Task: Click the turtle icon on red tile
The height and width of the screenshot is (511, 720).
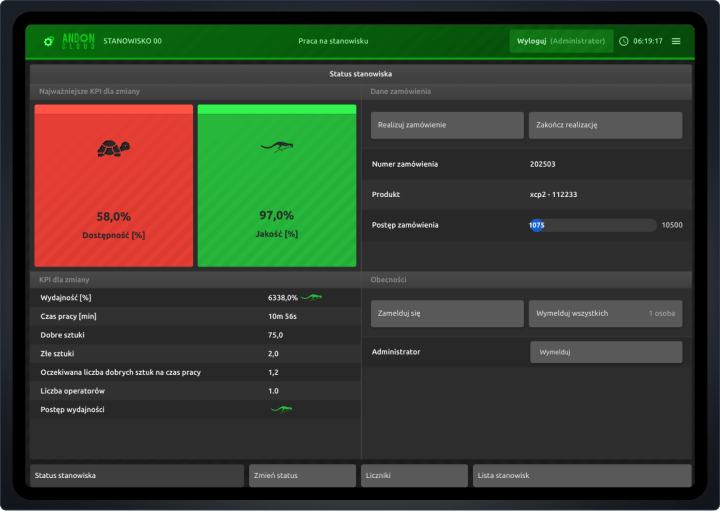Action: tap(113, 149)
